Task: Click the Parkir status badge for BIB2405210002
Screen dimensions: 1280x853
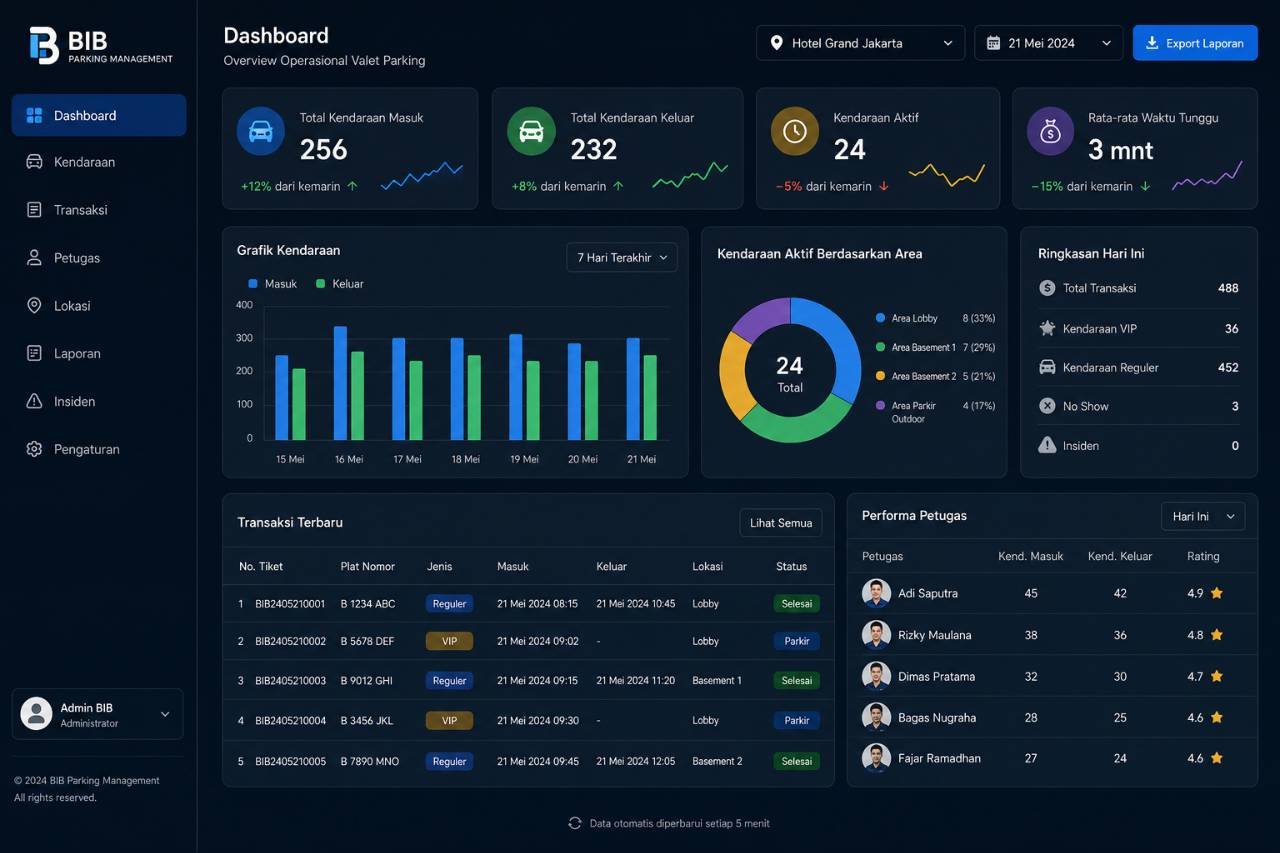Action: click(x=797, y=641)
